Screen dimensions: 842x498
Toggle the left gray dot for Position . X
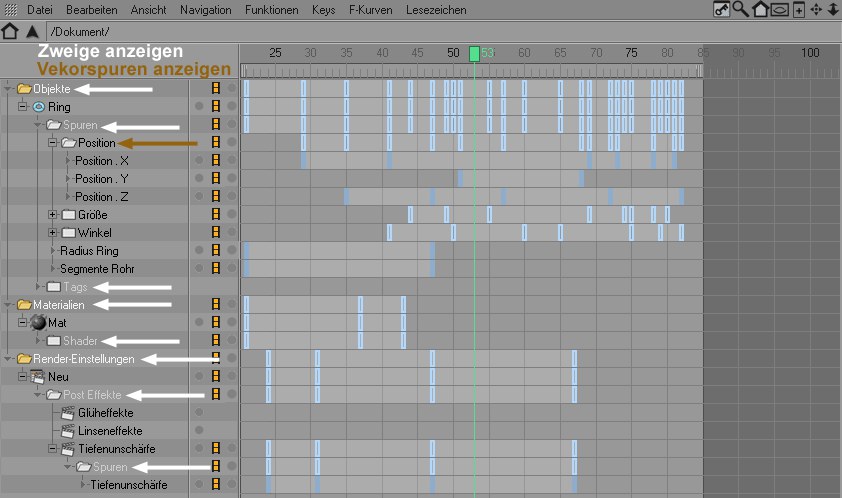(x=200, y=161)
